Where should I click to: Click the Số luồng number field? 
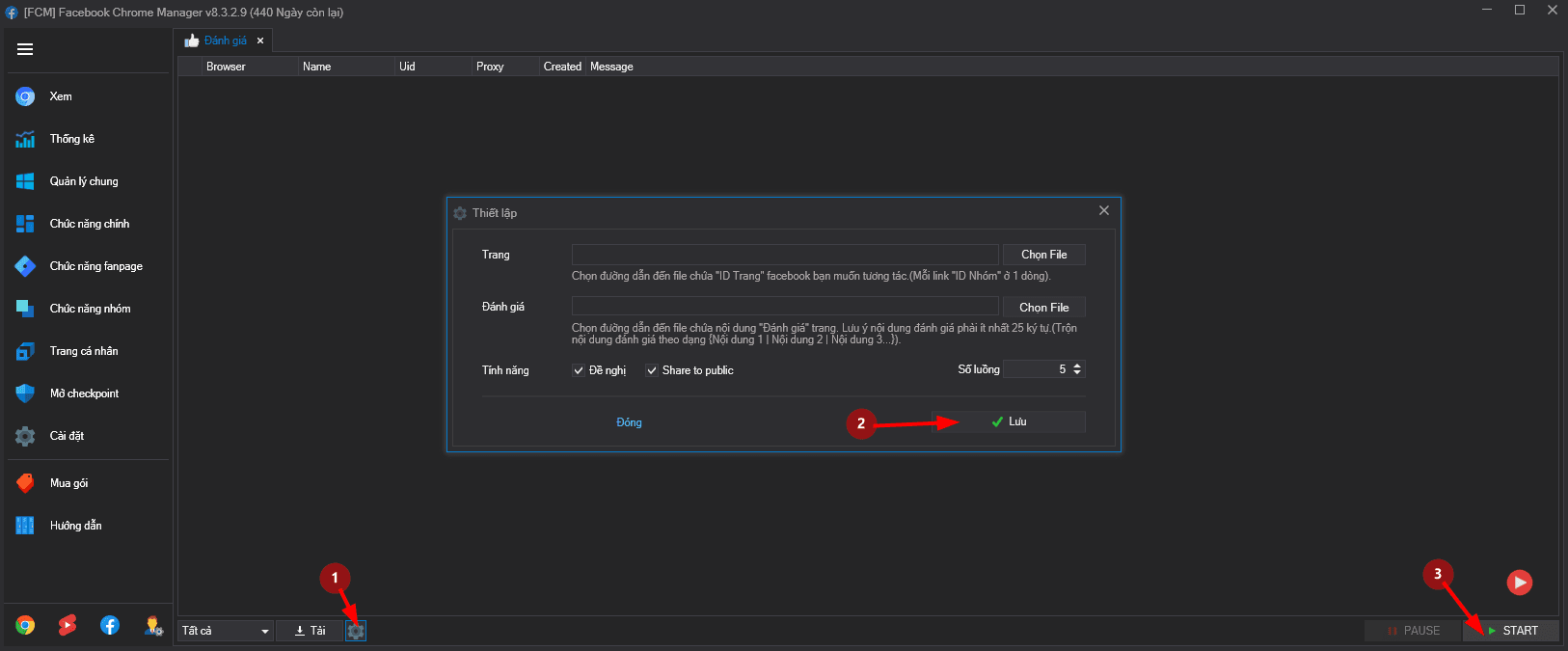(1037, 369)
